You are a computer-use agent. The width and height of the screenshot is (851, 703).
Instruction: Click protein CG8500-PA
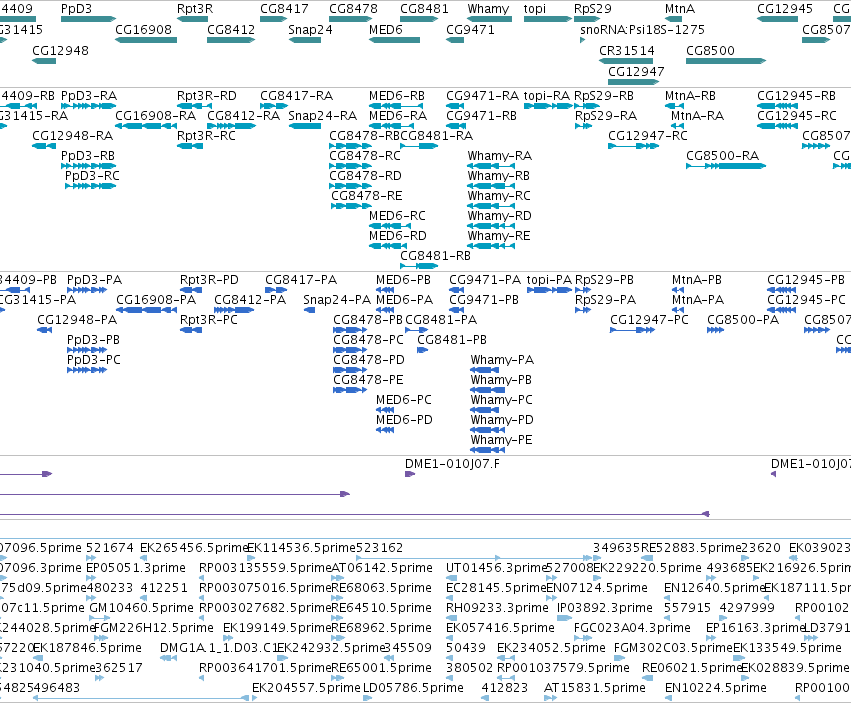715,330
